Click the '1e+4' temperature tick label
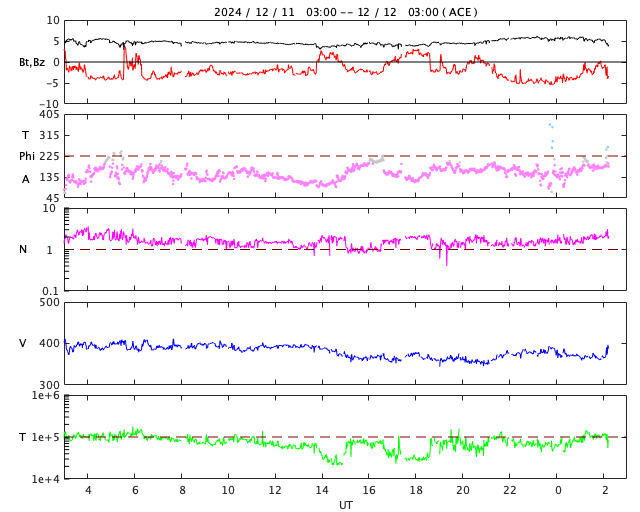The image size is (640, 512). [46, 479]
